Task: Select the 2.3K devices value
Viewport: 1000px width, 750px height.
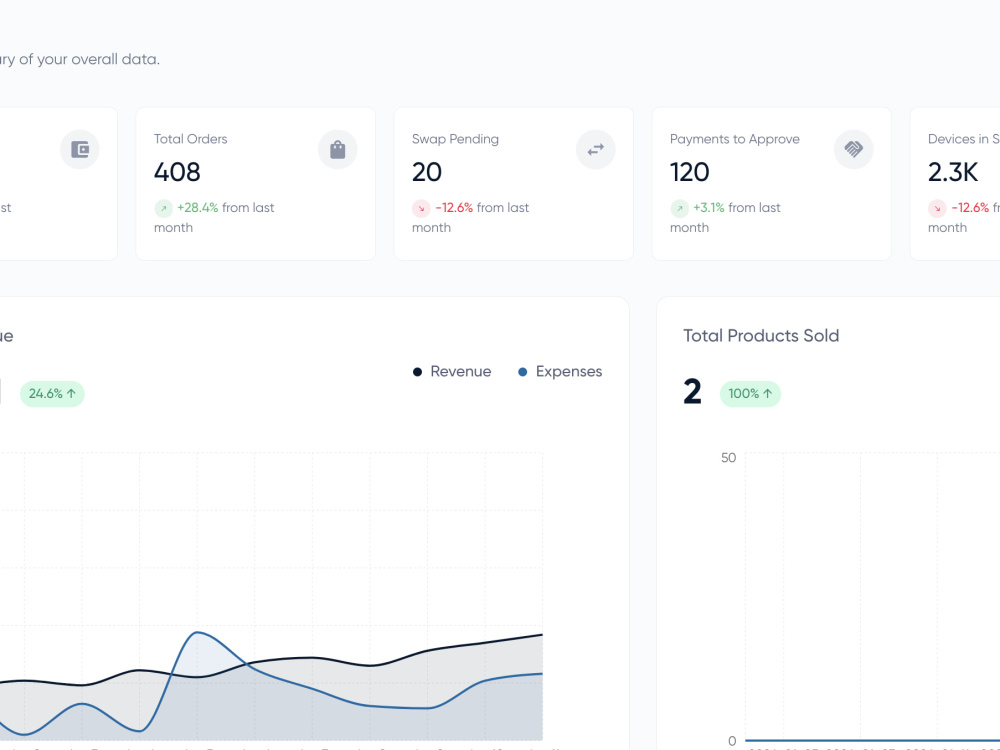Action: [x=953, y=172]
